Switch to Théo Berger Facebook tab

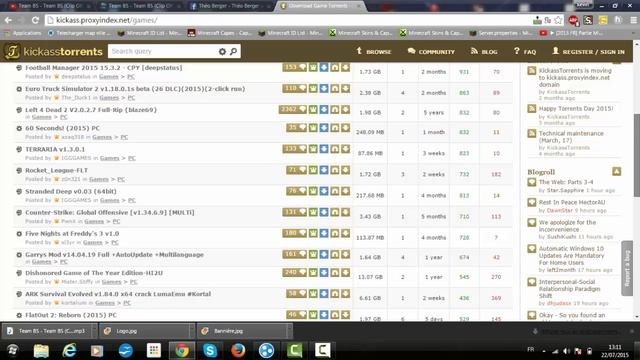click(229, 6)
